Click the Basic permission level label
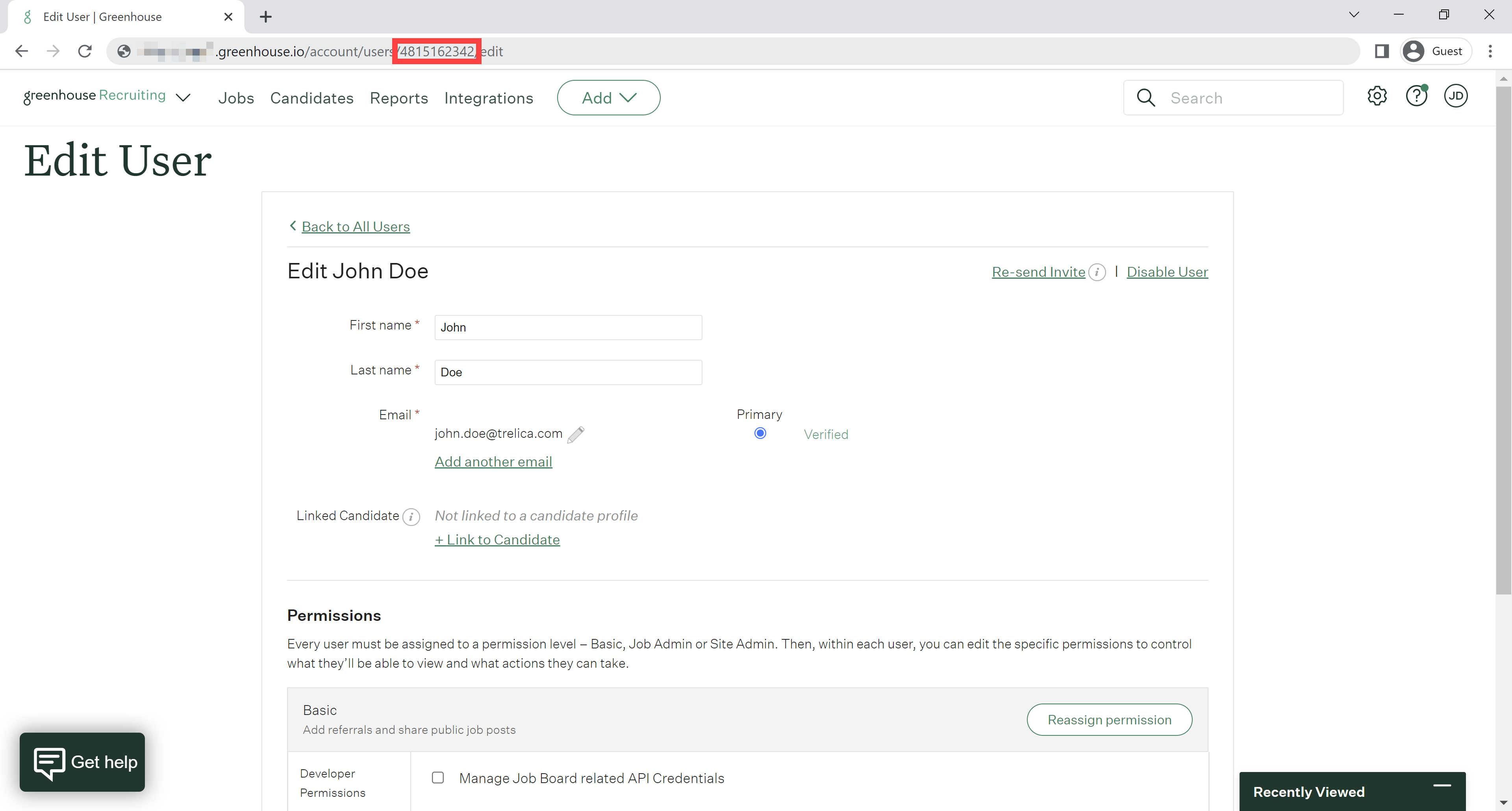Viewport: 1512px width, 811px height. pos(320,710)
